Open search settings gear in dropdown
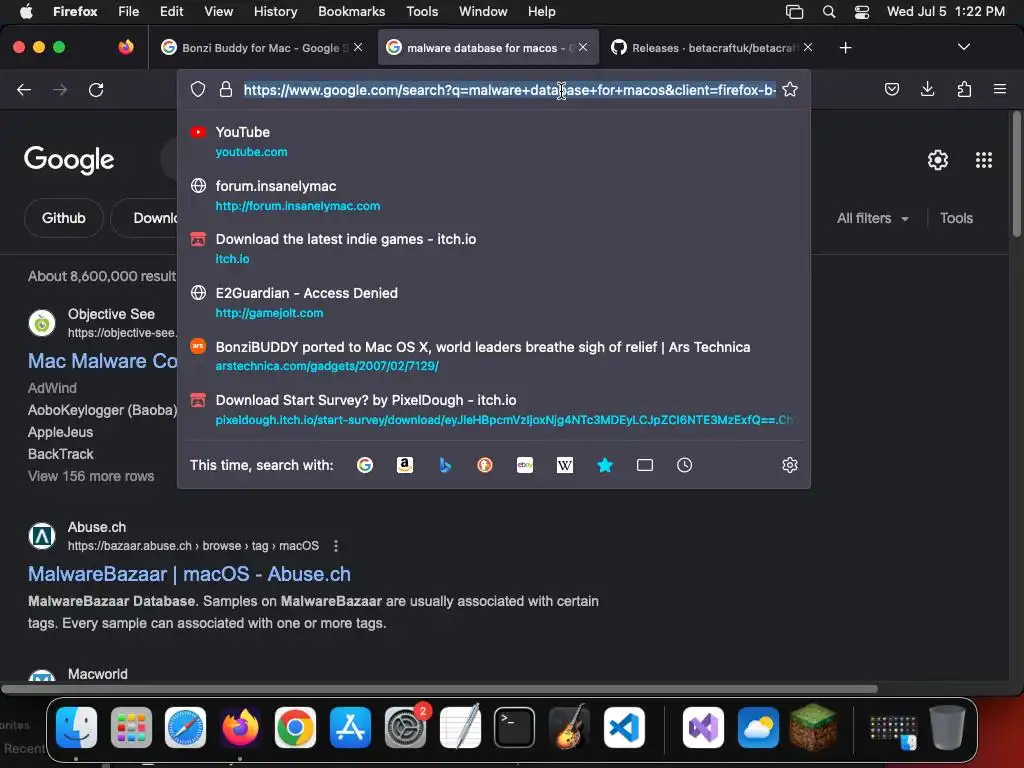1024x768 pixels. [790, 465]
